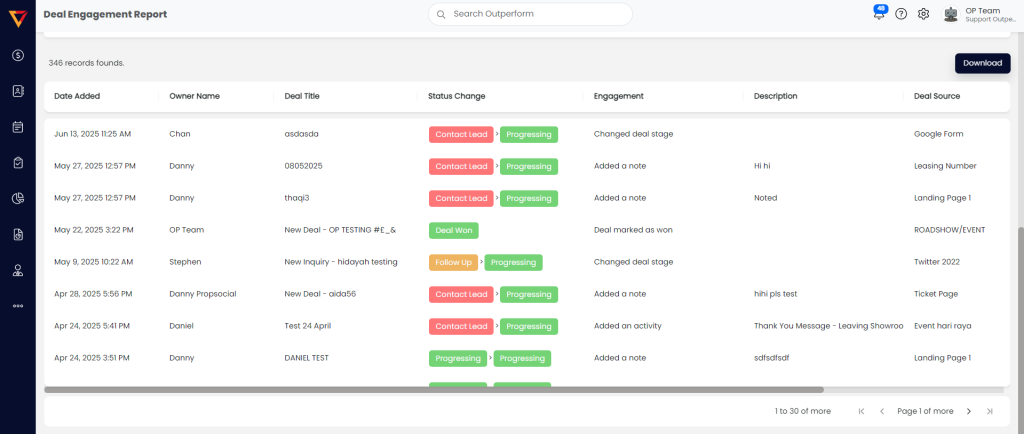The height and width of the screenshot is (434, 1024).
Task: Click the notifications bell icon
Action: point(879,14)
